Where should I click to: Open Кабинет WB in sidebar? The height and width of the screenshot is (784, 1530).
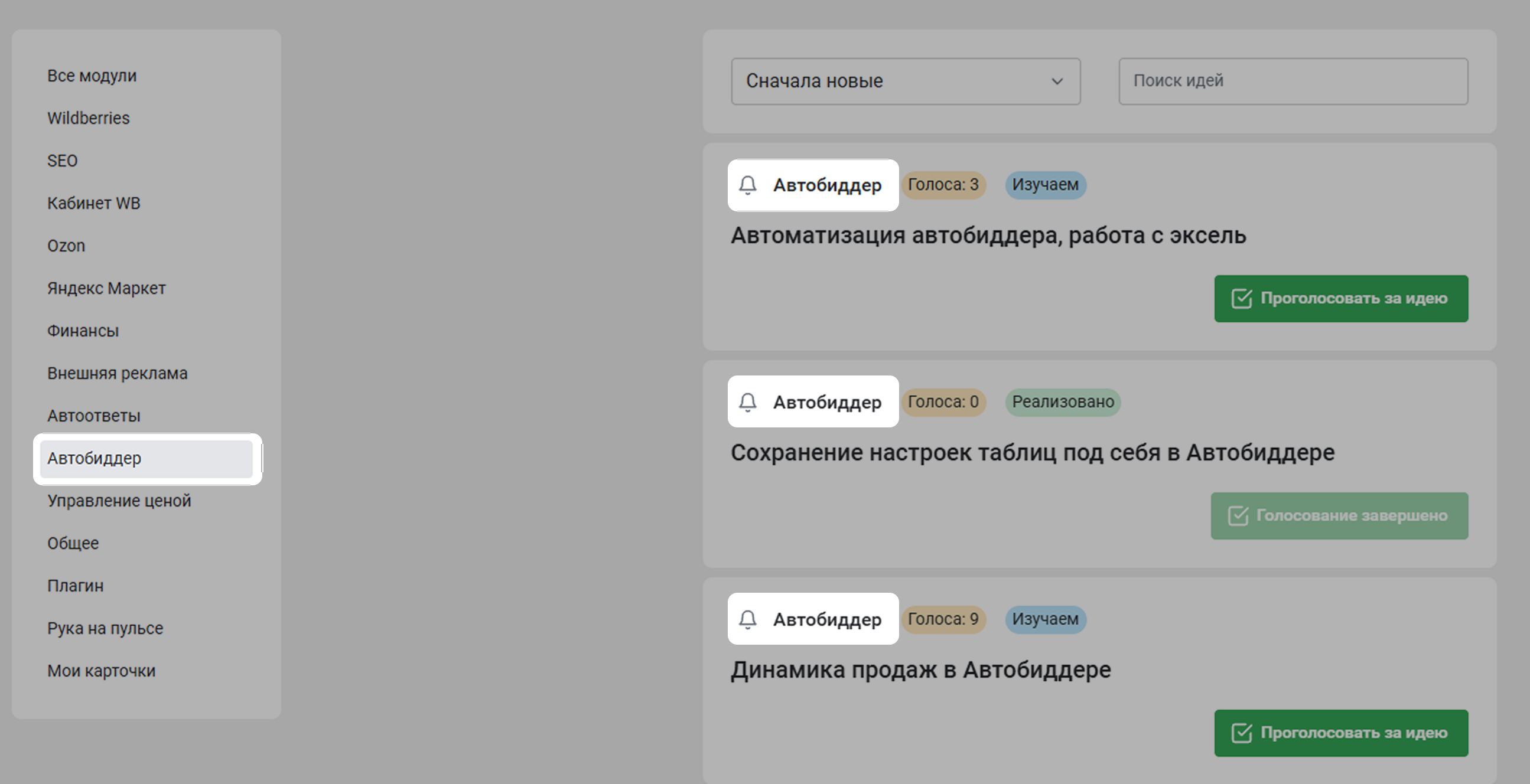pyautogui.click(x=94, y=203)
